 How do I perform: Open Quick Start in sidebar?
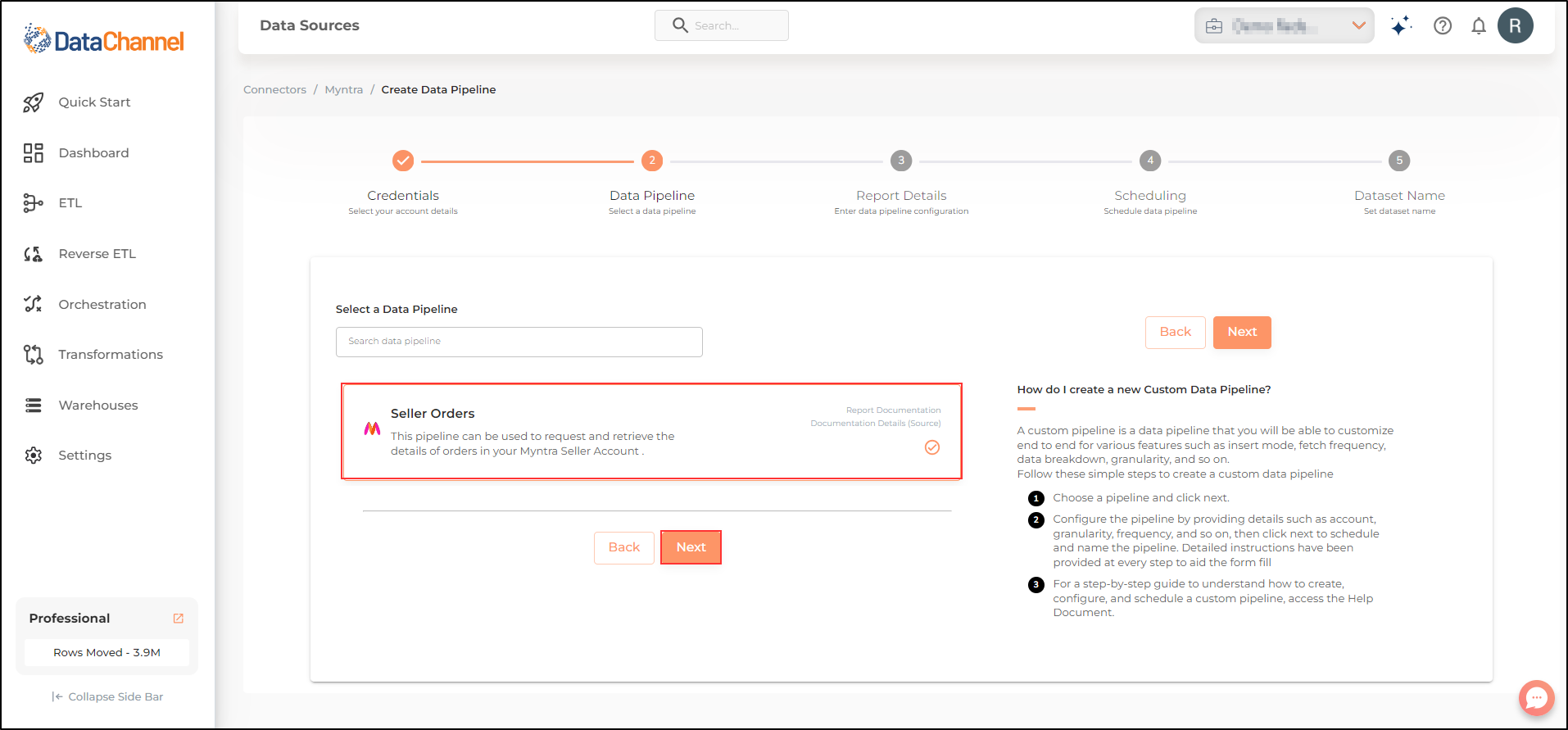point(94,102)
